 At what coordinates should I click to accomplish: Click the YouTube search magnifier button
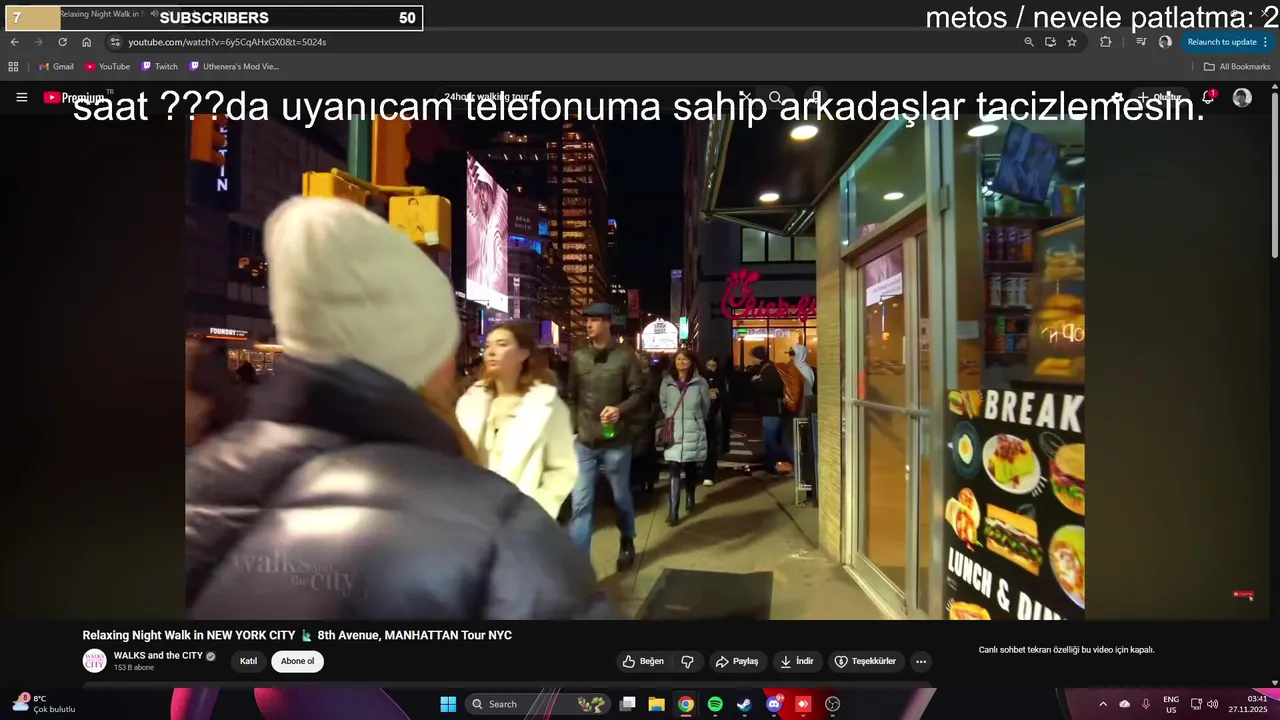click(775, 97)
